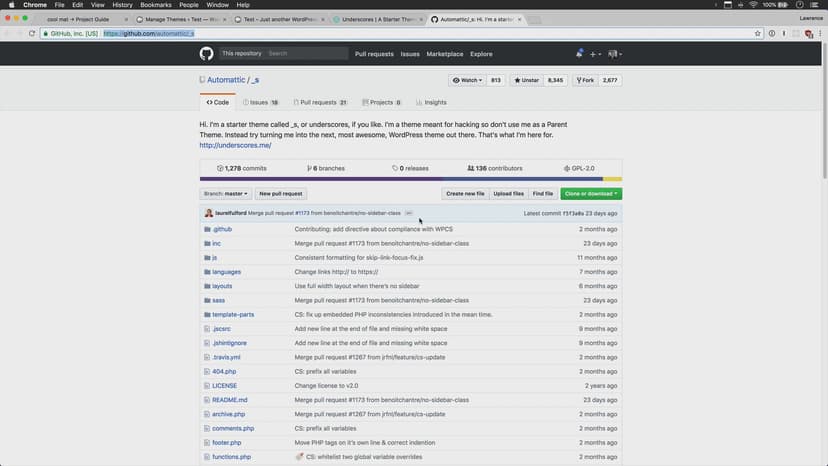Click the Find file button

point(542,194)
